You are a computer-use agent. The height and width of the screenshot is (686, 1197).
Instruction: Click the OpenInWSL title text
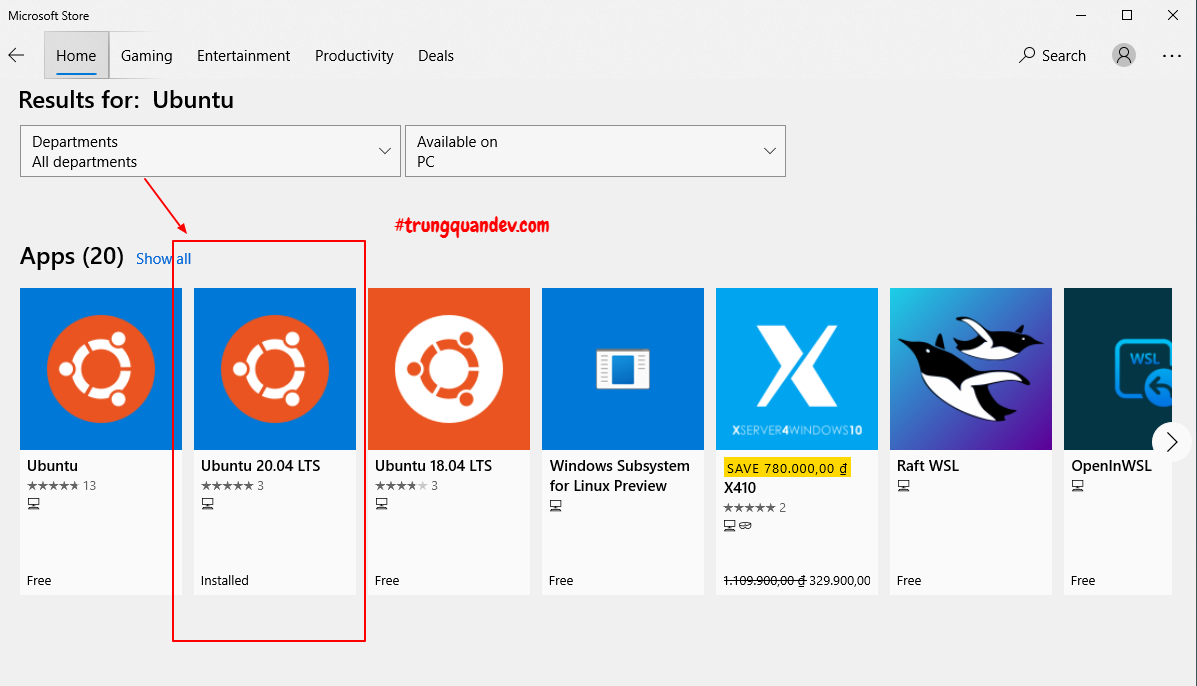coord(1112,465)
